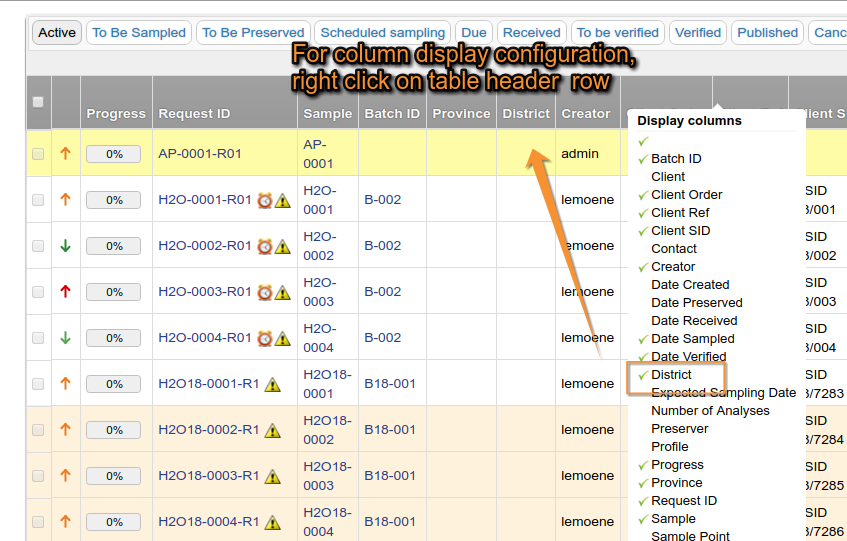Click the red up arrow on row H2O-0003-R01

(x=66, y=292)
